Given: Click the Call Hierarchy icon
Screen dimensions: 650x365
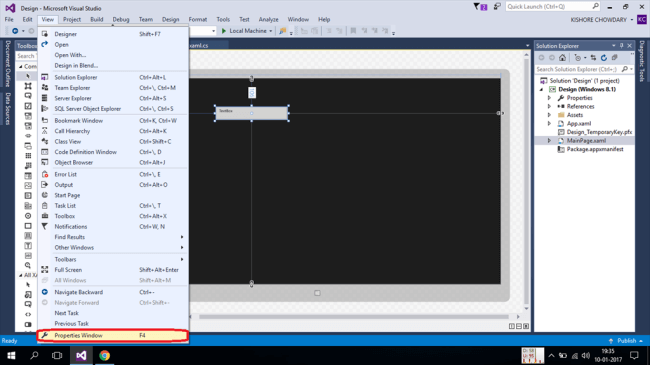Looking at the screenshot, I should pos(45,131).
